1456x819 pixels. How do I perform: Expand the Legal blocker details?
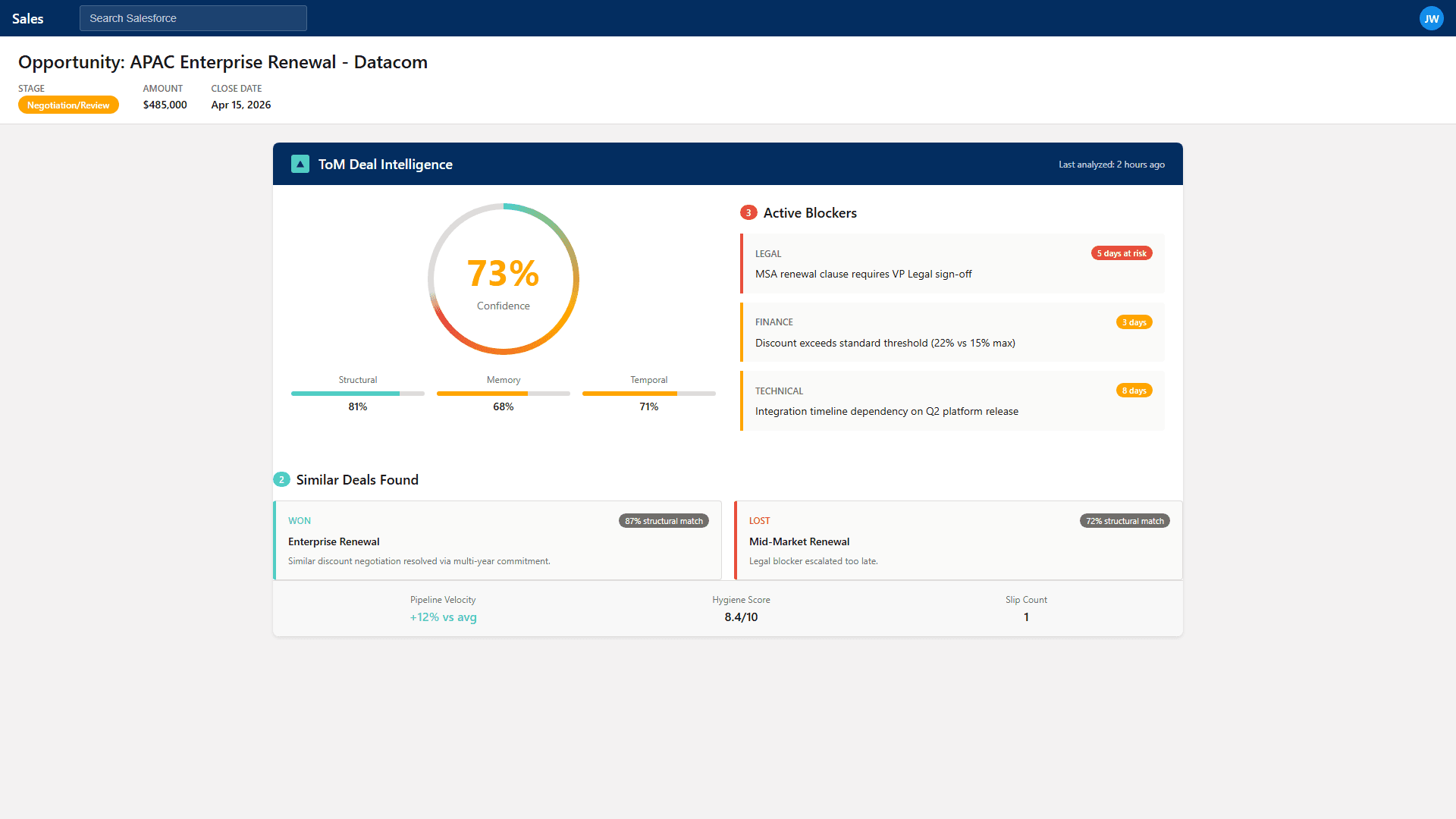(951, 264)
